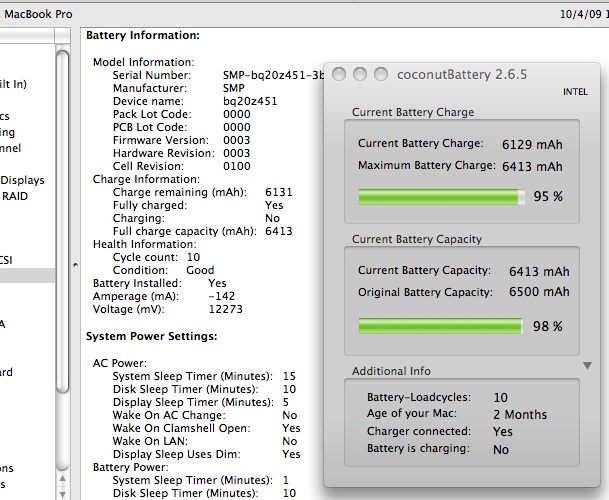Click the Age of your Mac value 2 Months

(x=520, y=415)
